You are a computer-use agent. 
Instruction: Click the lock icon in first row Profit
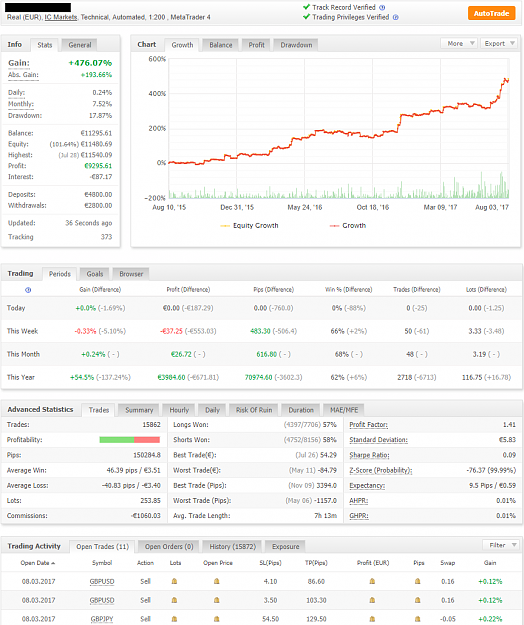coord(372,582)
